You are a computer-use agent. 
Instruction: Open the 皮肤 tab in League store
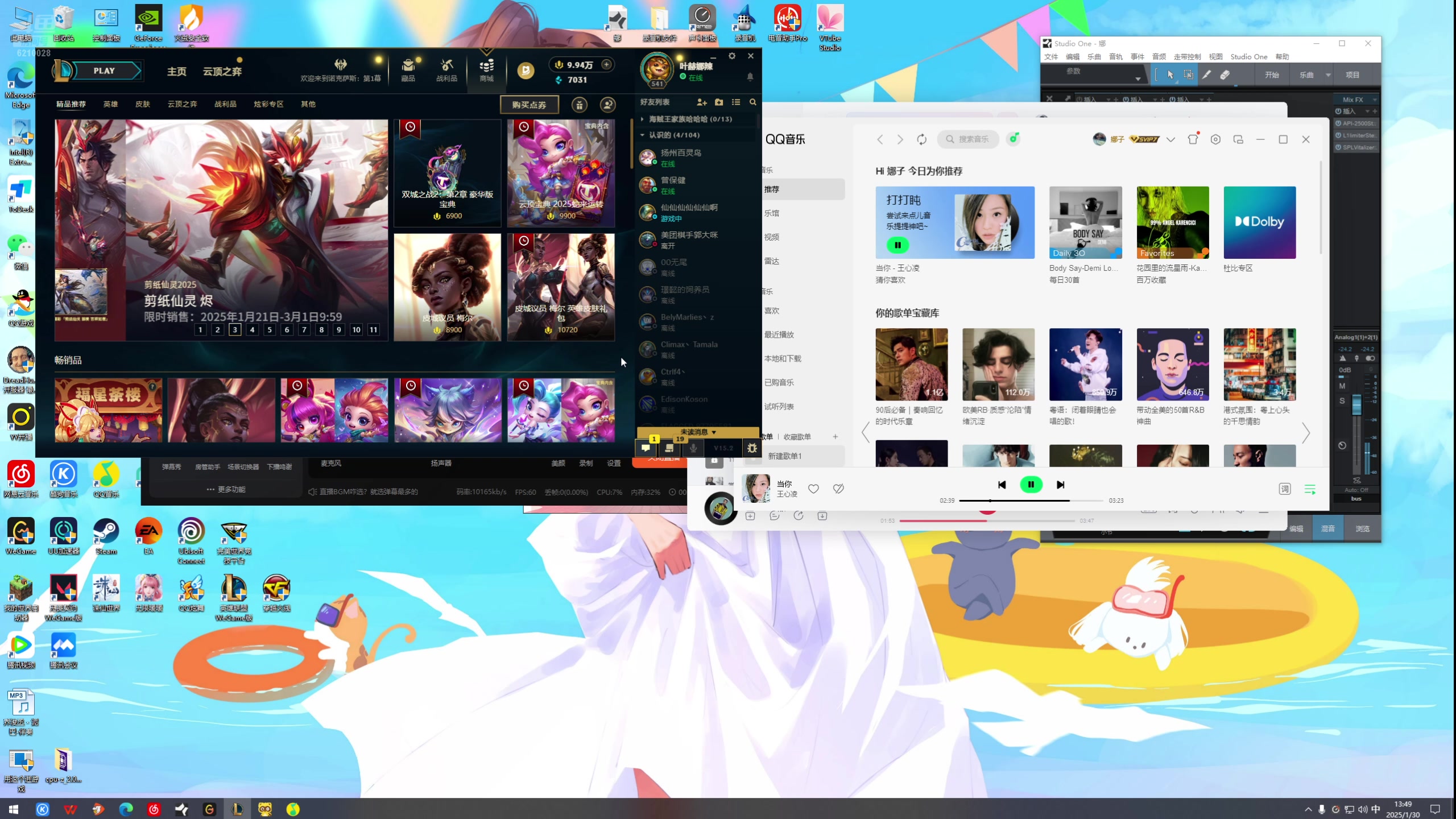[x=143, y=104]
